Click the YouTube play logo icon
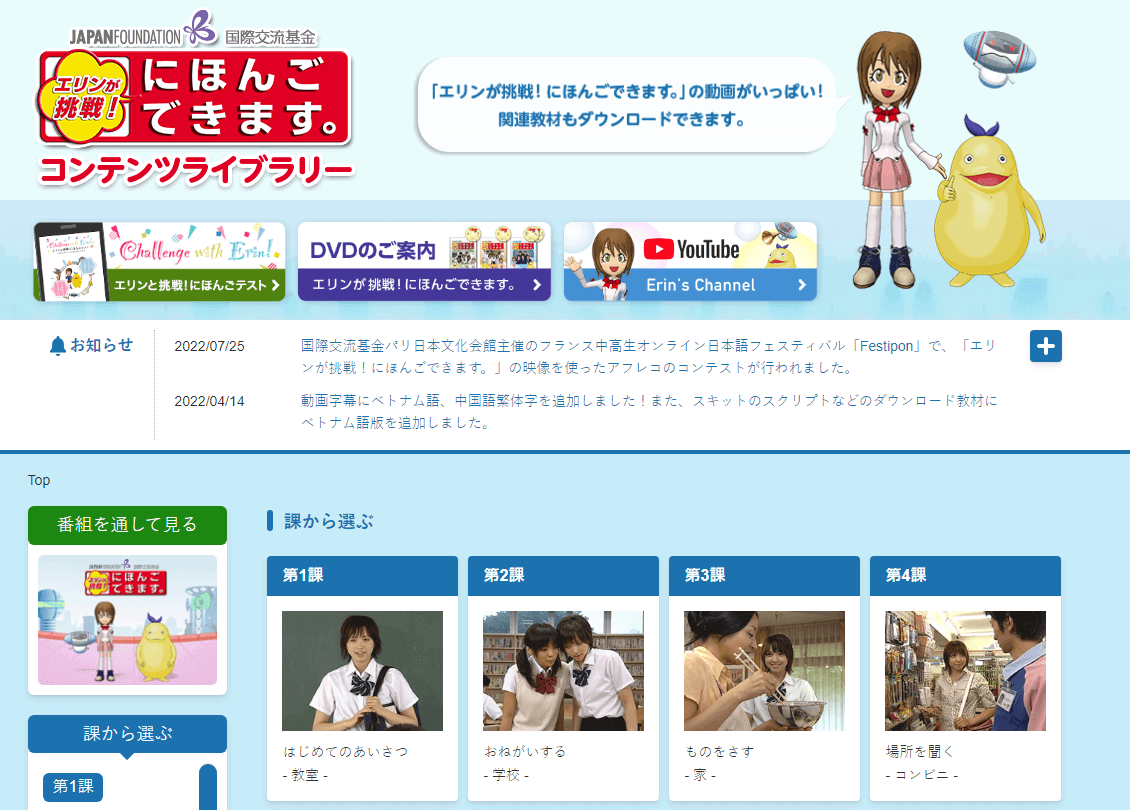This screenshot has width=1130, height=810. [x=659, y=249]
